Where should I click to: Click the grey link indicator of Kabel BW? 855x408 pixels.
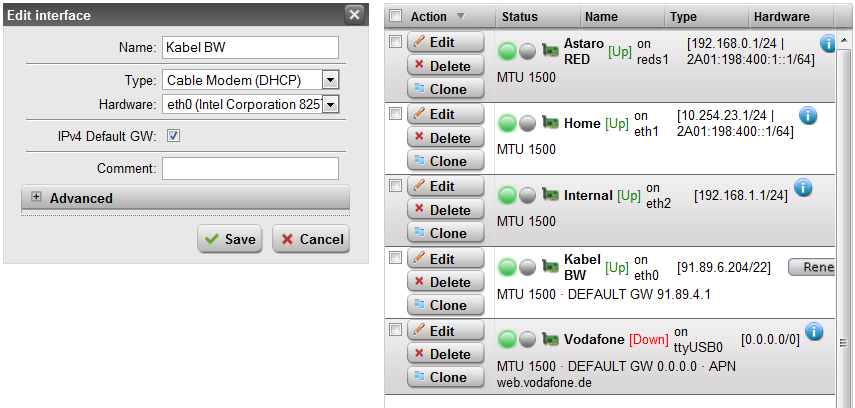coord(527,267)
